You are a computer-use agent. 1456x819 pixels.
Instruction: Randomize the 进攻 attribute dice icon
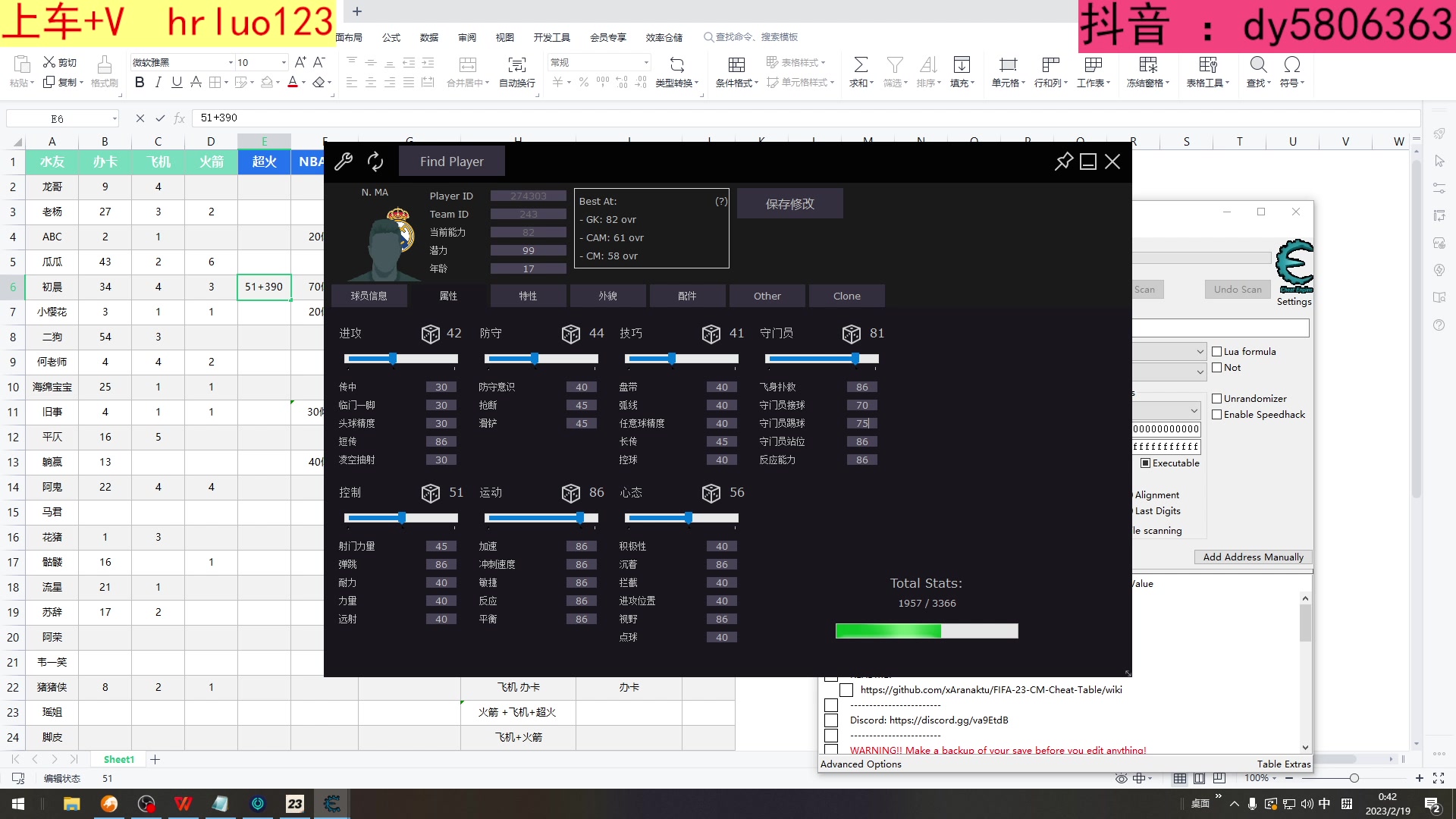(430, 334)
